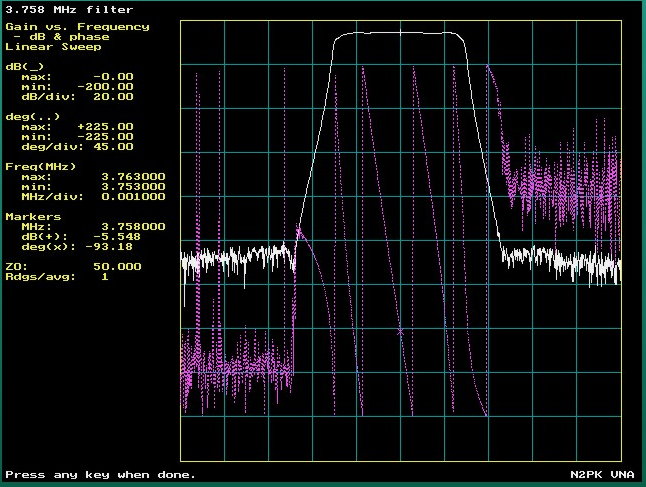
Task: Click the Rdgs/avg value 1
Action: (x=104, y=276)
